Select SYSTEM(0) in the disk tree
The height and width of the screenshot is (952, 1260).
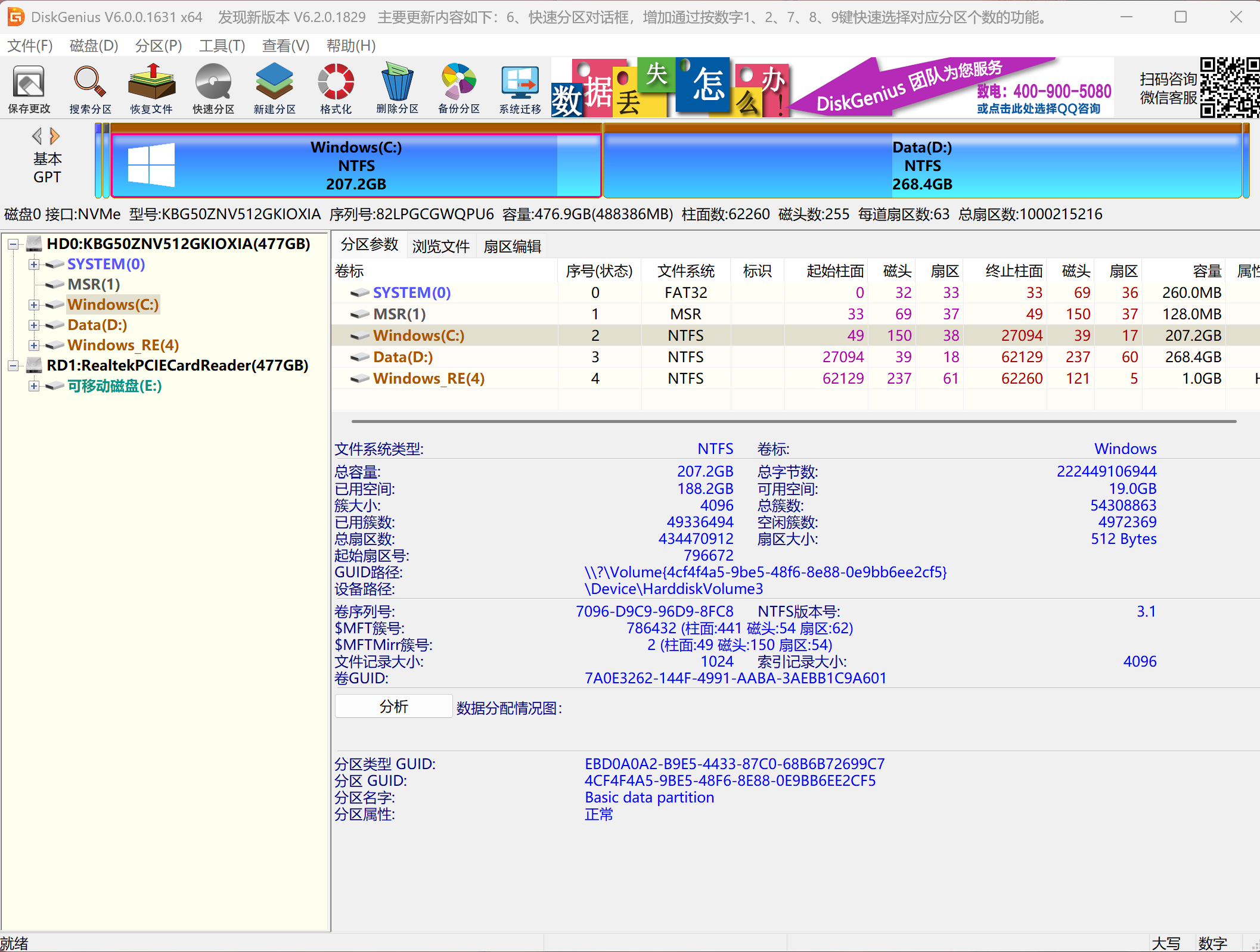pyautogui.click(x=106, y=265)
